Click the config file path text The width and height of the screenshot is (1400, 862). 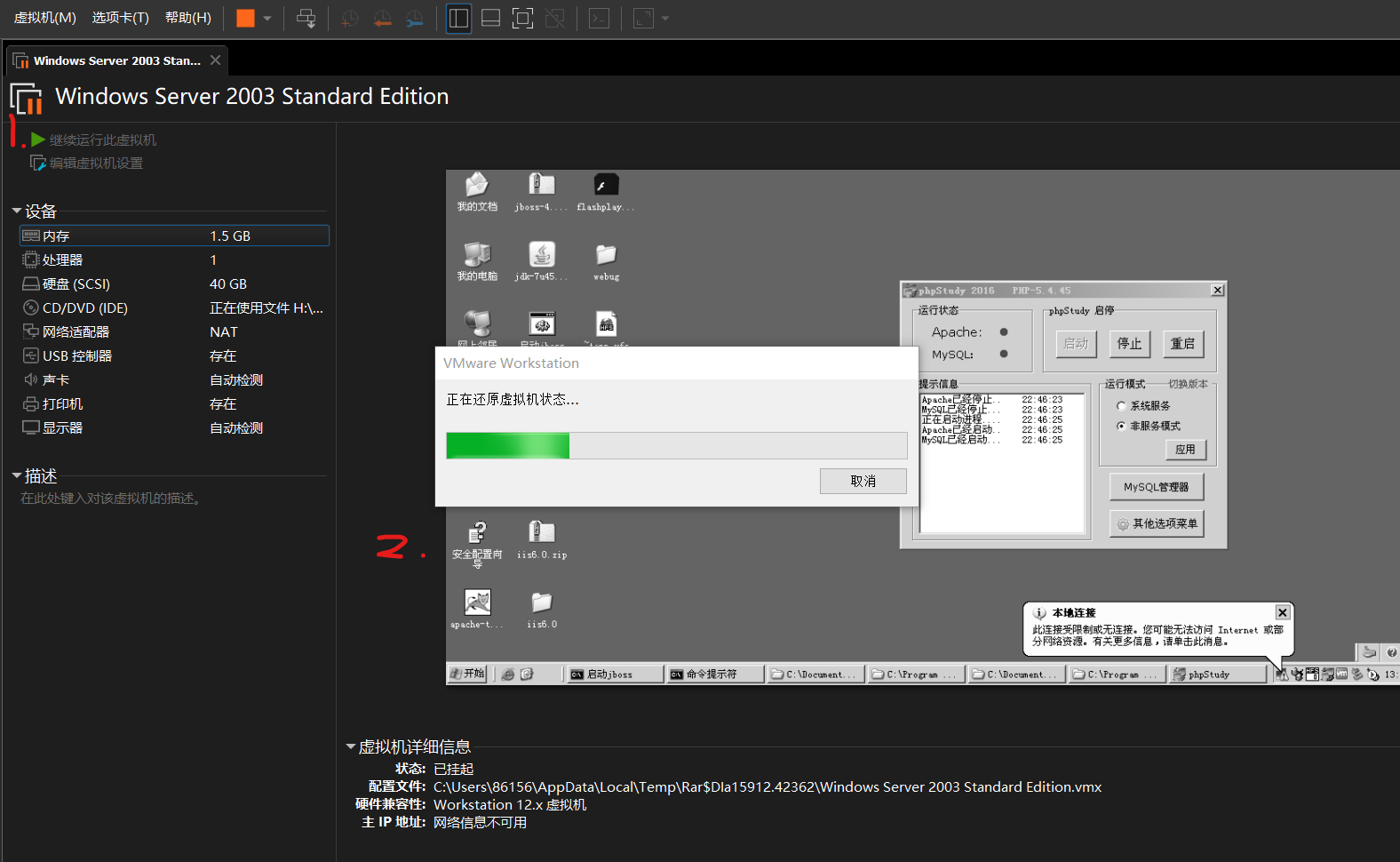pyautogui.click(x=768, y=786)
